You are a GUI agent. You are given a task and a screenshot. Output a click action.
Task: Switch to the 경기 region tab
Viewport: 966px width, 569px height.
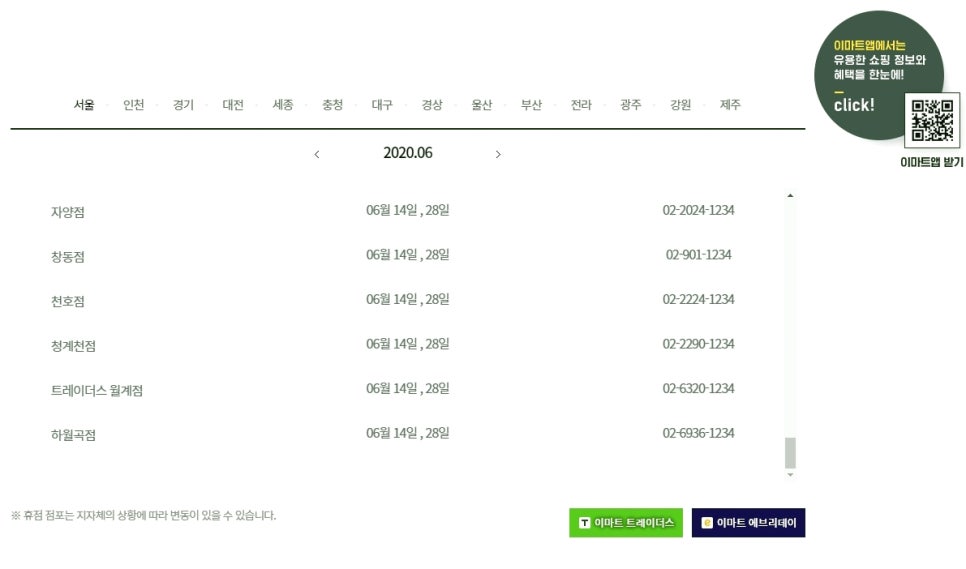click(x=183, y=105)
